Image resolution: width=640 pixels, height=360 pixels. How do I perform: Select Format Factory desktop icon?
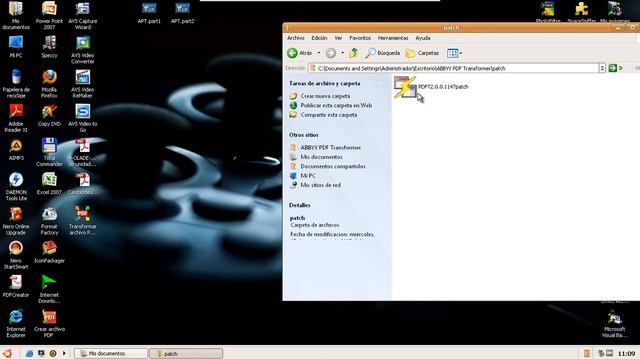pyautogui.click(x=49, y=221)
